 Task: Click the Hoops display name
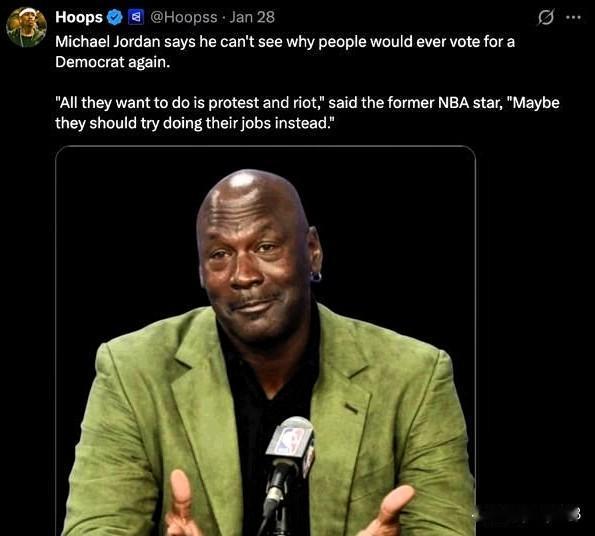pyautogui.click(x=79, y=17)
